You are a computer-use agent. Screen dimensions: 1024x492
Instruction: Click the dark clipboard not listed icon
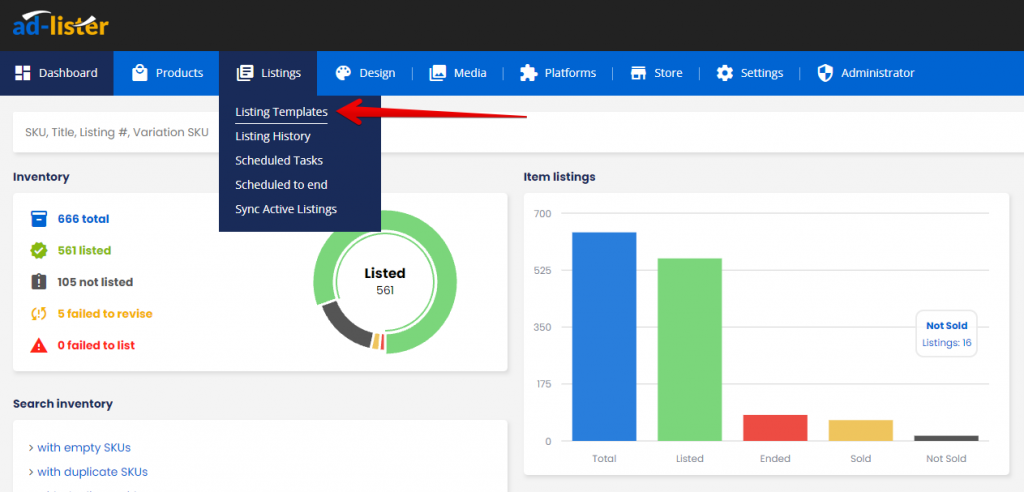point(39,282)
